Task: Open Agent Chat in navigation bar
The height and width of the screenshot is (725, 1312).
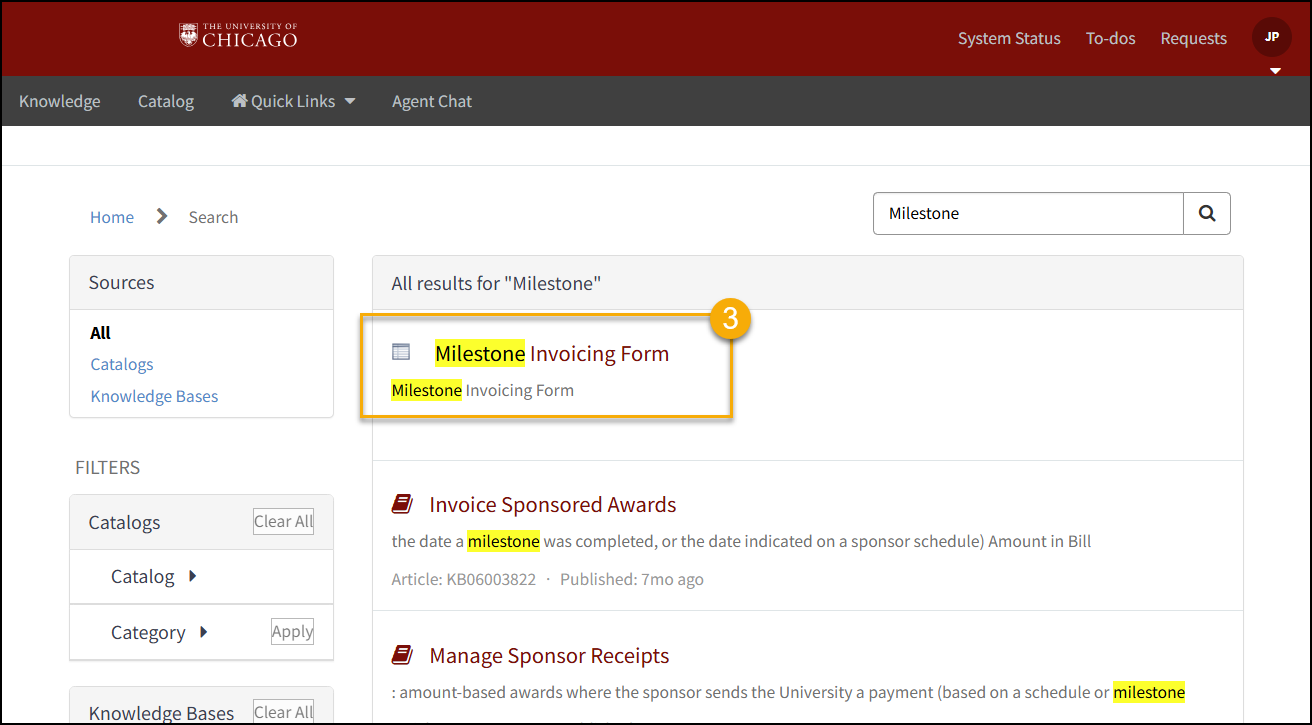Action: click(x=432, y=101)
